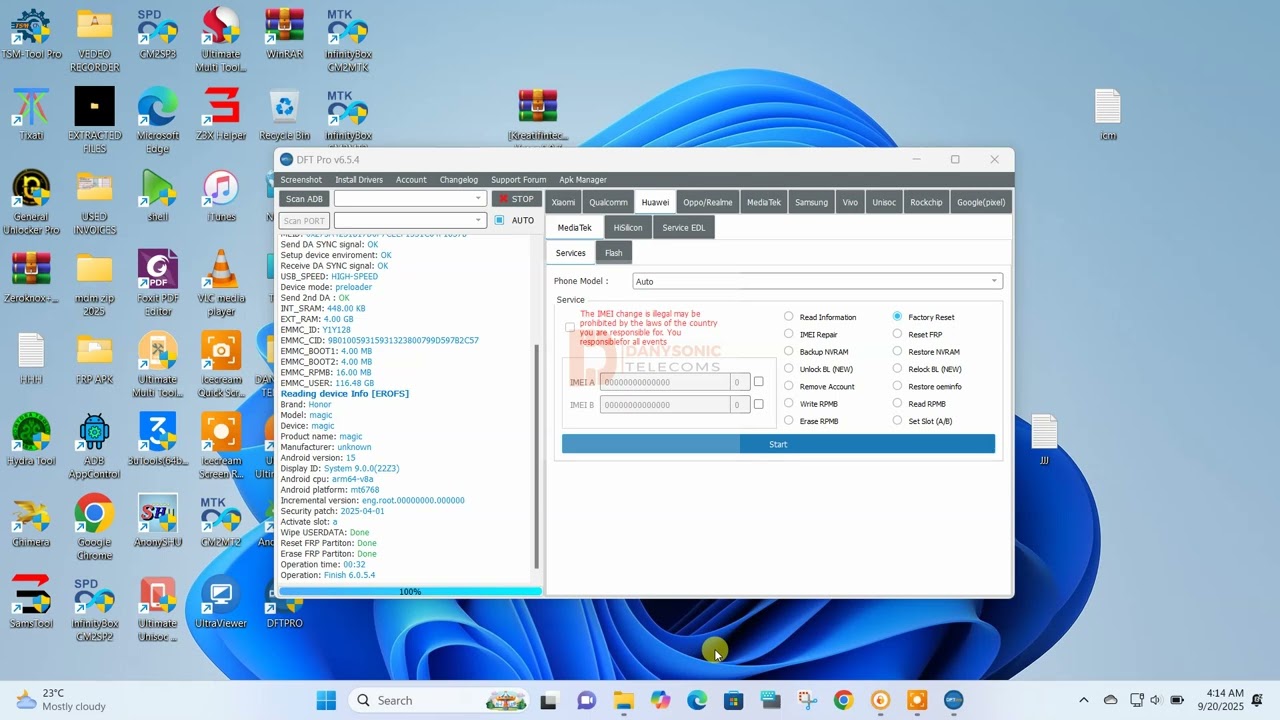This screenshot has width=1280, height=720.
Task: Switch to the Samsung tab
Action: (811, 202)
